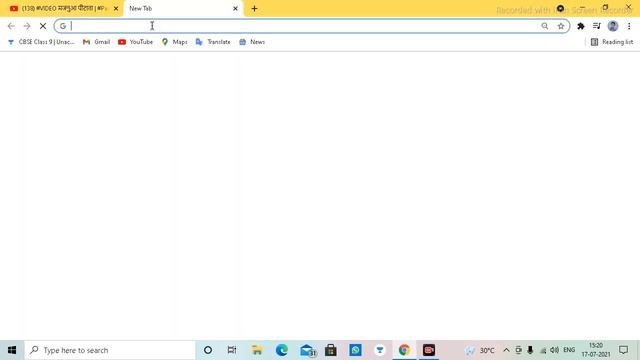This screenshot has width=640, height=360.
Task: Select Google Chrome on taskbar
Action: tap(404, 350)
